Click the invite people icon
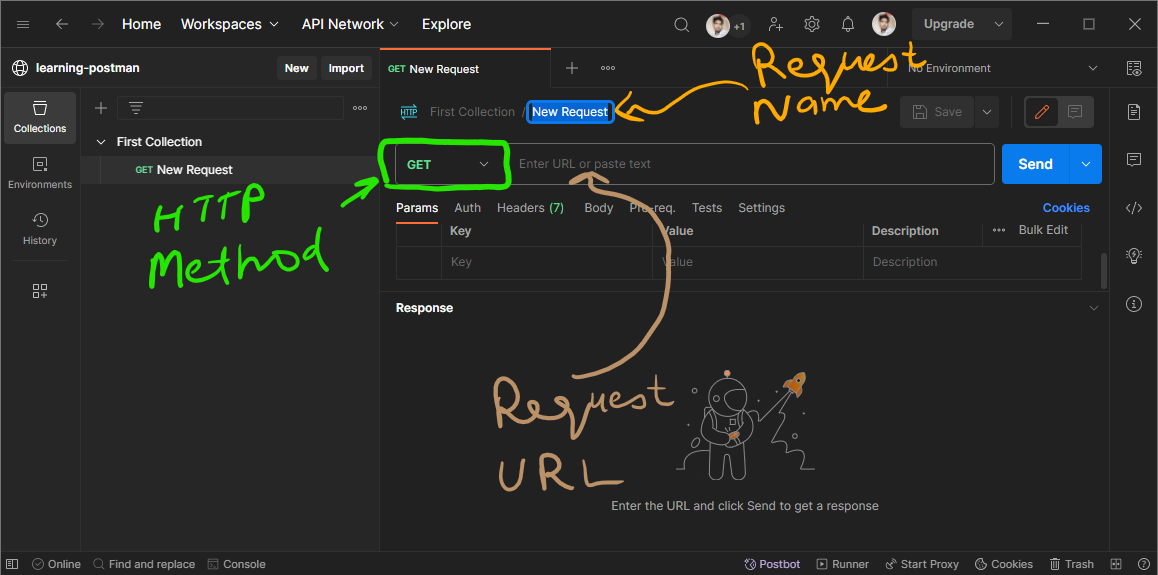This screenshot has height=575, width=1158. click(775, 24)
